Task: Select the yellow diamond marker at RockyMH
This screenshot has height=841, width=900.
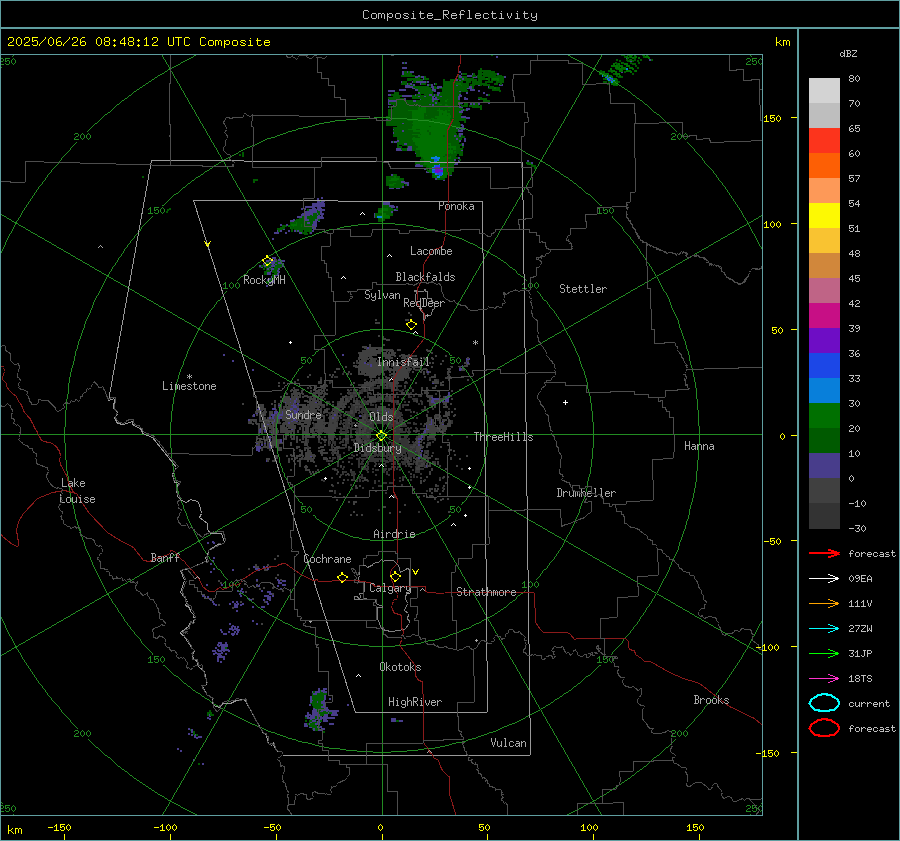Action: click(x=267, y=261)
